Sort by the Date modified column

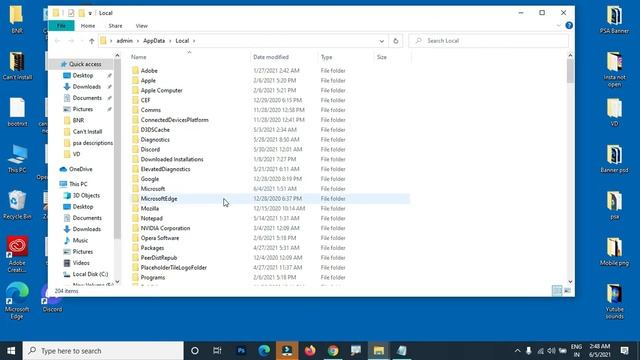point(271,57)
